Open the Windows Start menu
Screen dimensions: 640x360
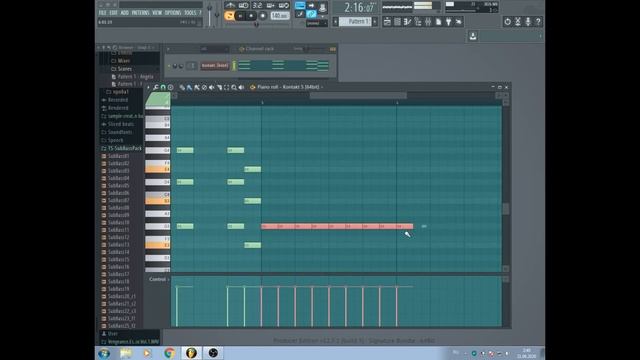tap(104, 353)
